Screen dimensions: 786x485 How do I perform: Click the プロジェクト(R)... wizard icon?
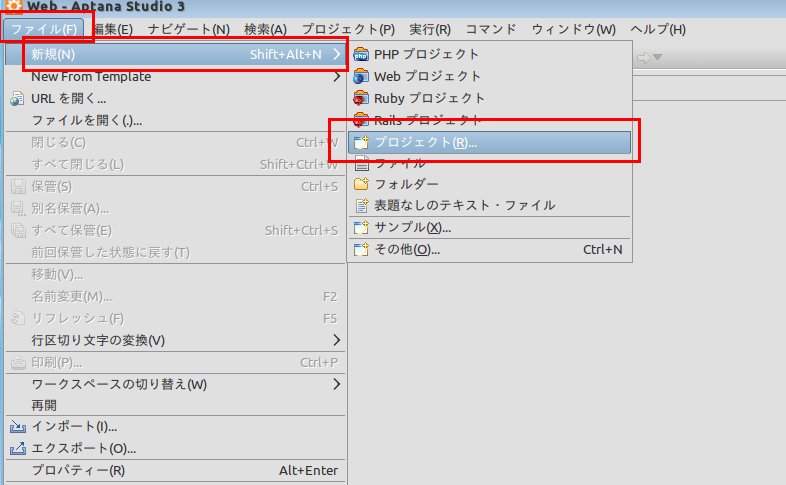point(361,142)
